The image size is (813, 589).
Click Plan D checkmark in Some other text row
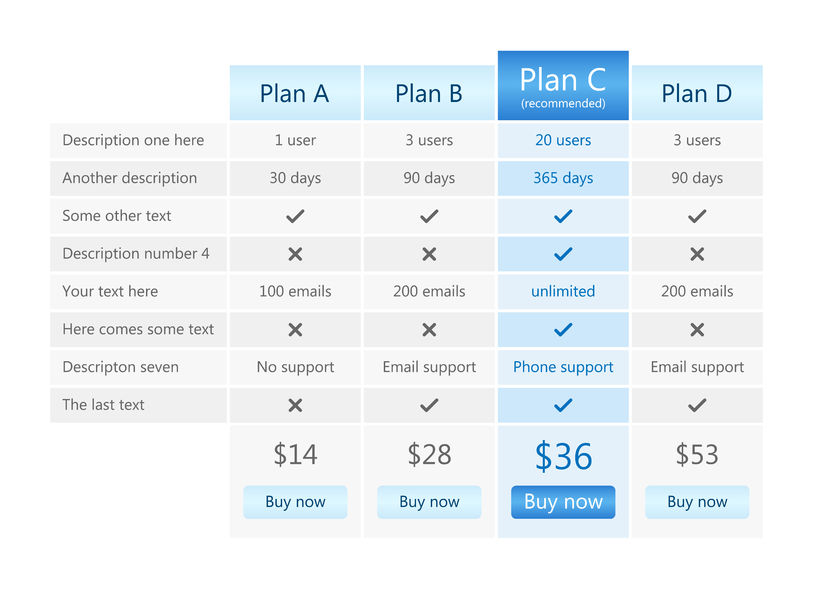697,216
